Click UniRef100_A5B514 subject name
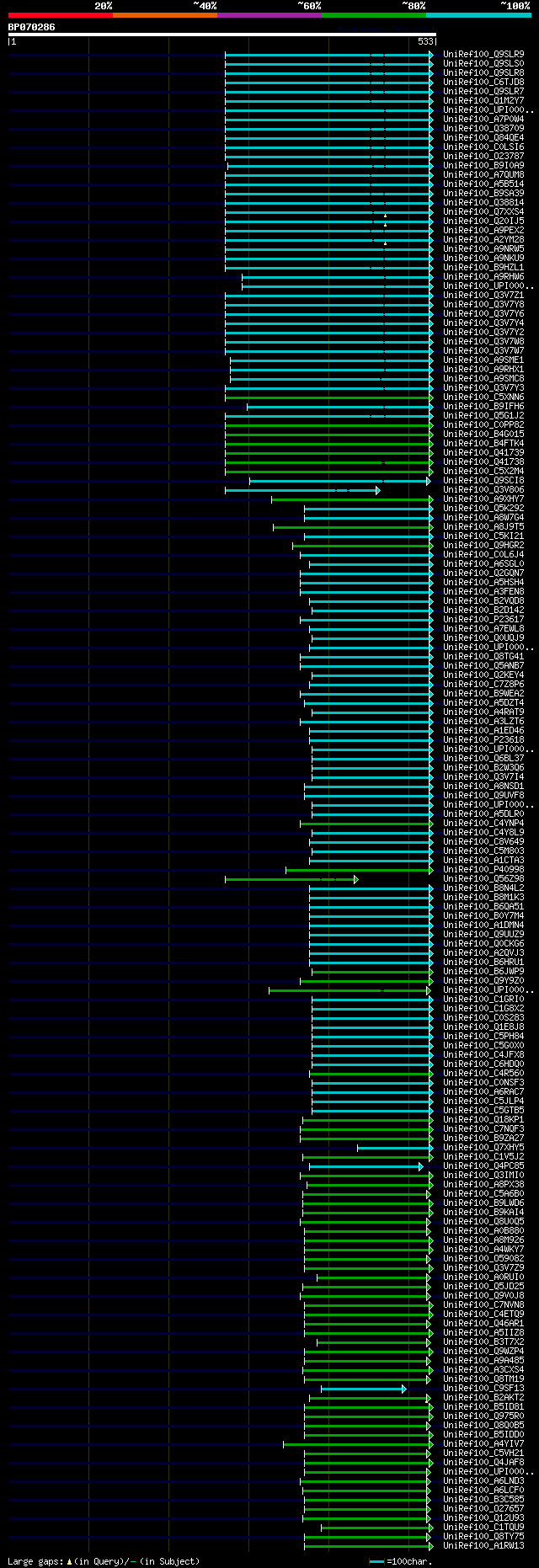The image size is (539, 1568). [483, 184]
